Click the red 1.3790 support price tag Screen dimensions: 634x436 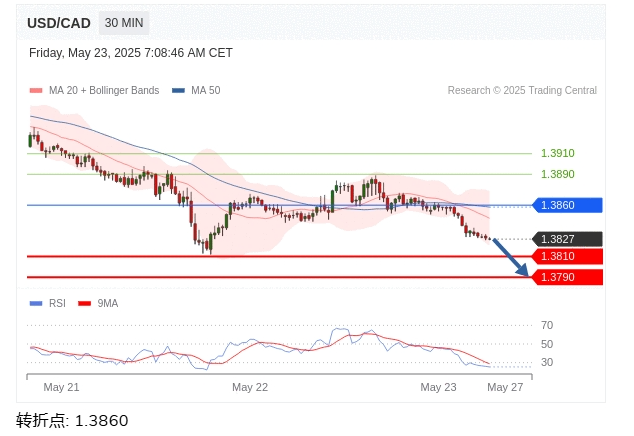coord(567,277)
